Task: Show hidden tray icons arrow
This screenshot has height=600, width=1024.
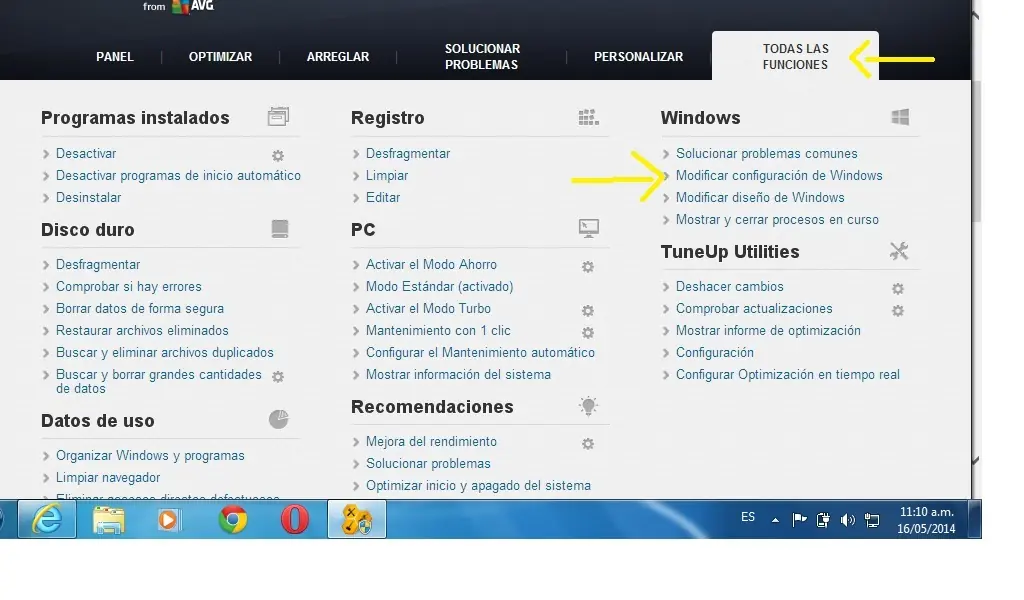Action: coord(775,520)
